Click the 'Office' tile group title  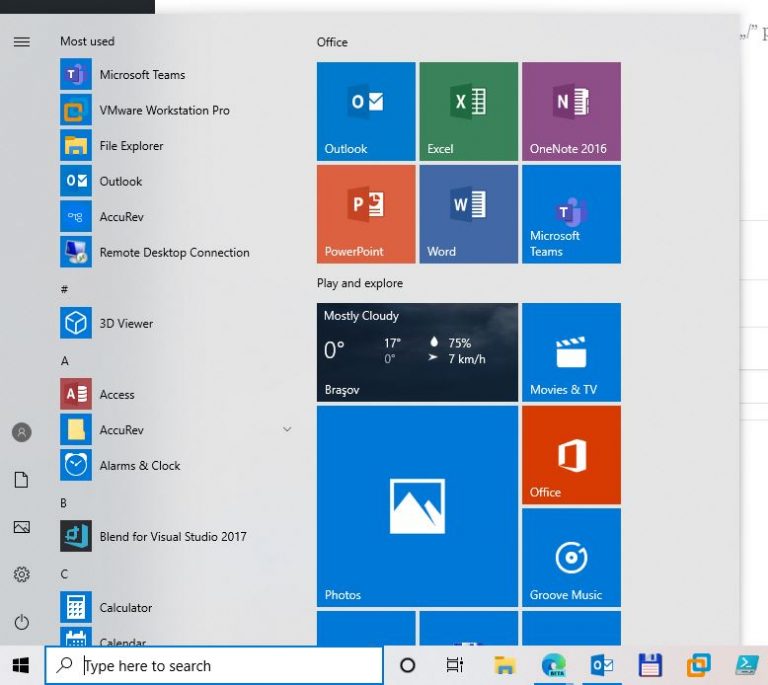coord(332,42)
